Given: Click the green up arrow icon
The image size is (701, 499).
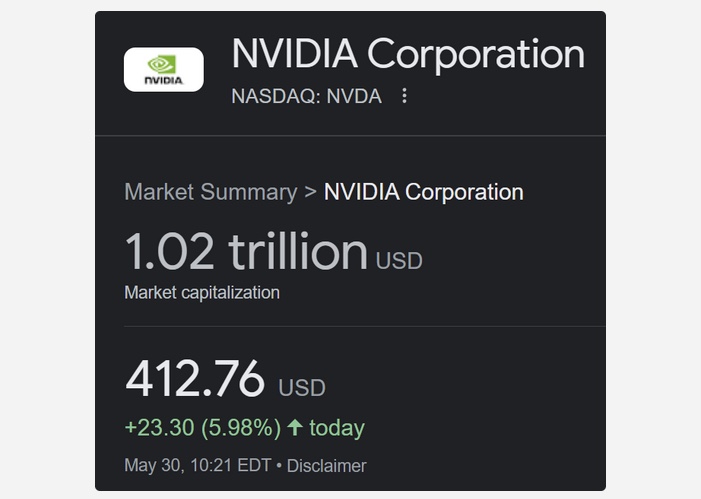Looking at the screenshot, I should pyautogui.click(x=295, y=427).
